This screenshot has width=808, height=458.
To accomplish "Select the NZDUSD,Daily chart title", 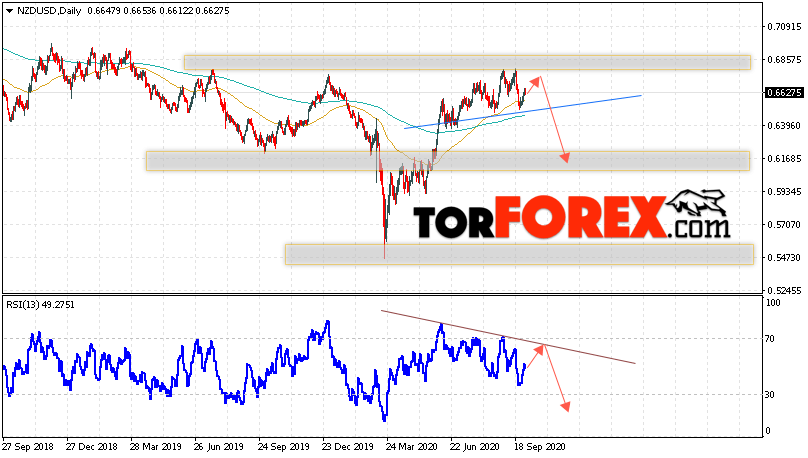I will pyautogui.click(x=49, y=11).
